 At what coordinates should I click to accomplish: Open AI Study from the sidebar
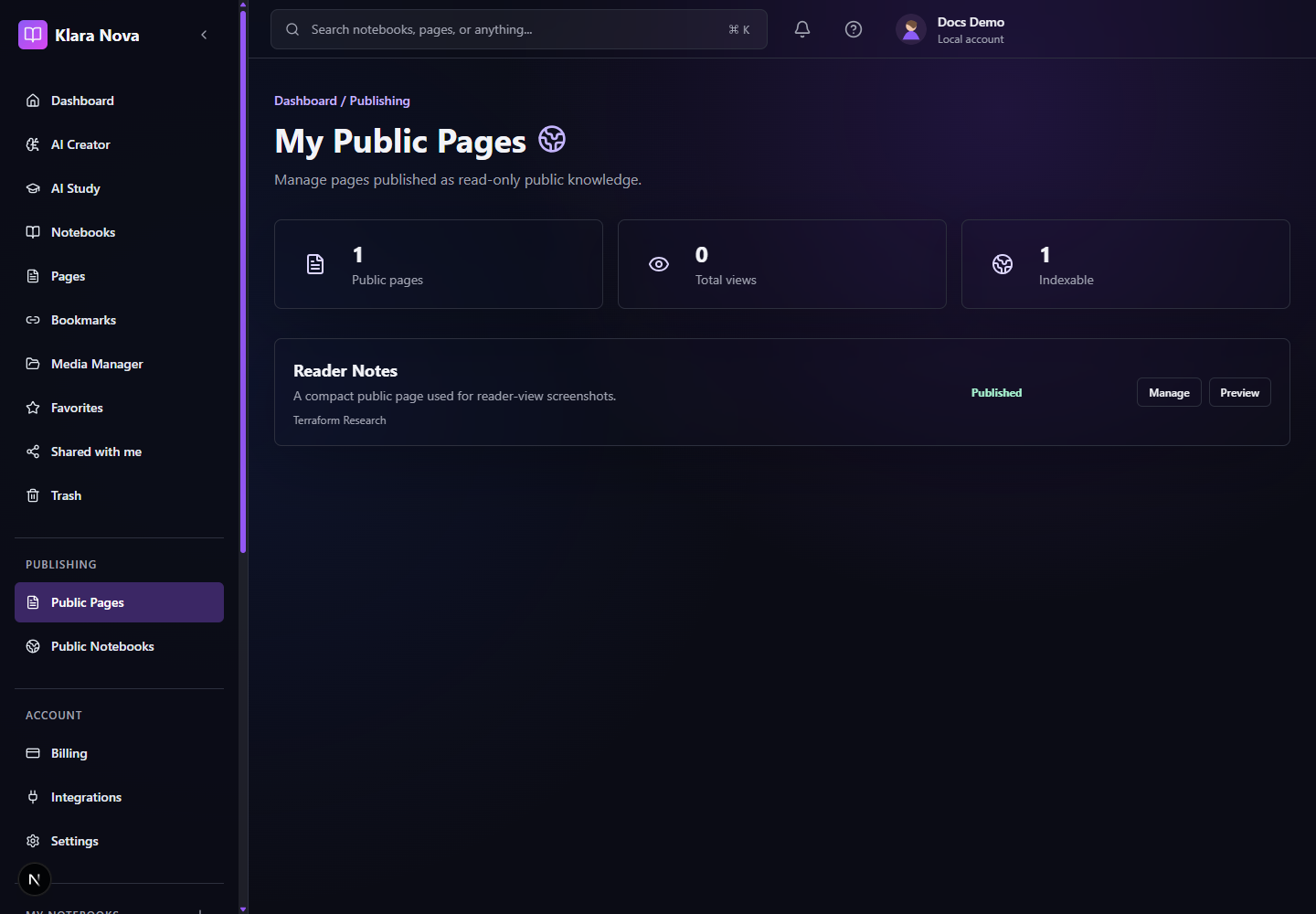coord(119,188)
